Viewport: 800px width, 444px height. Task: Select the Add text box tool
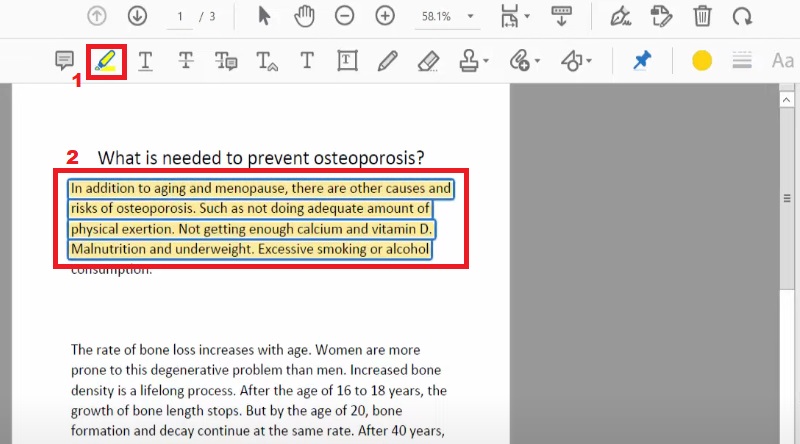click(x=347, y=61)
